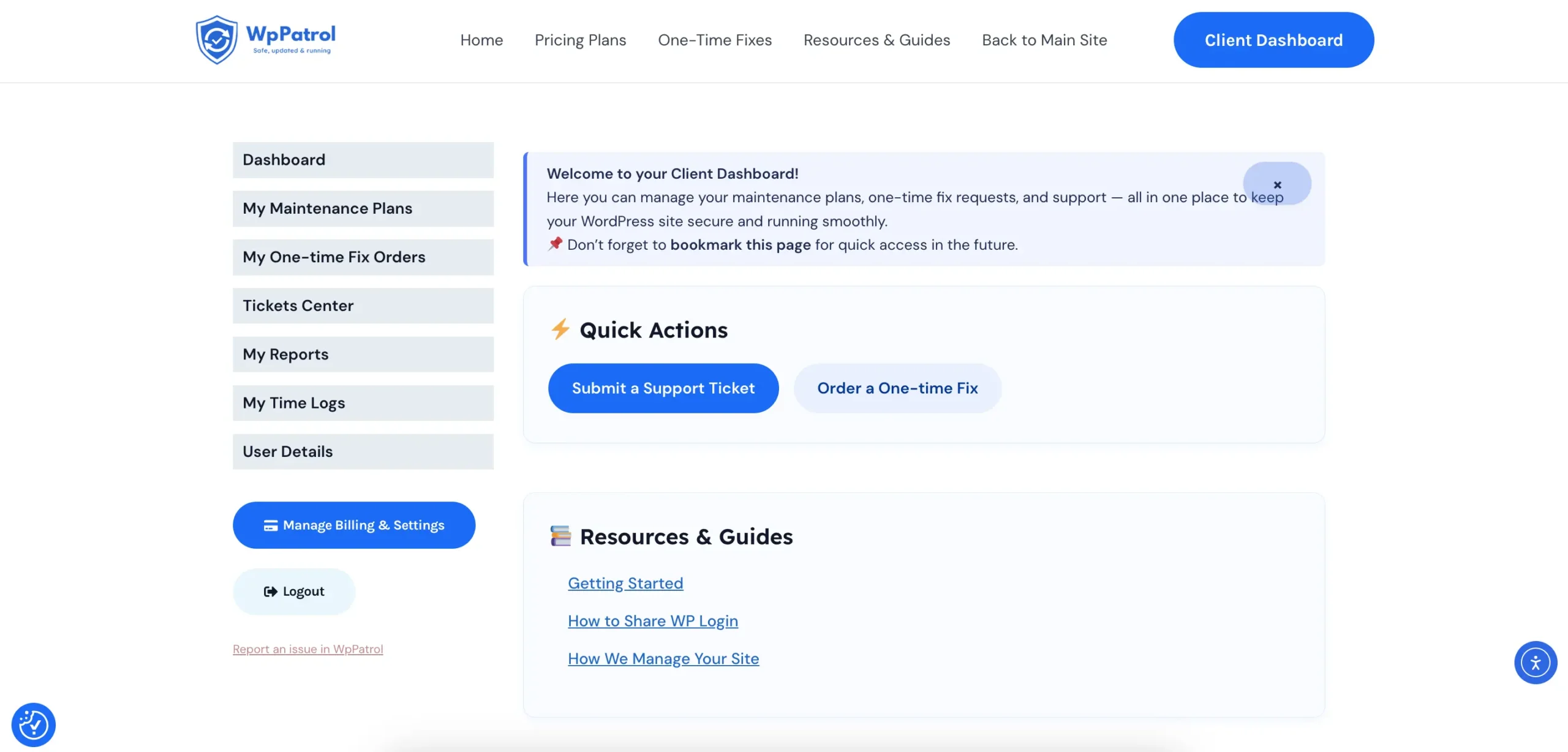The image size is (1568, 752).
Task: Open Report an issue in WpPatrol link
Action: pyautogui.click(x=307, y=649)
